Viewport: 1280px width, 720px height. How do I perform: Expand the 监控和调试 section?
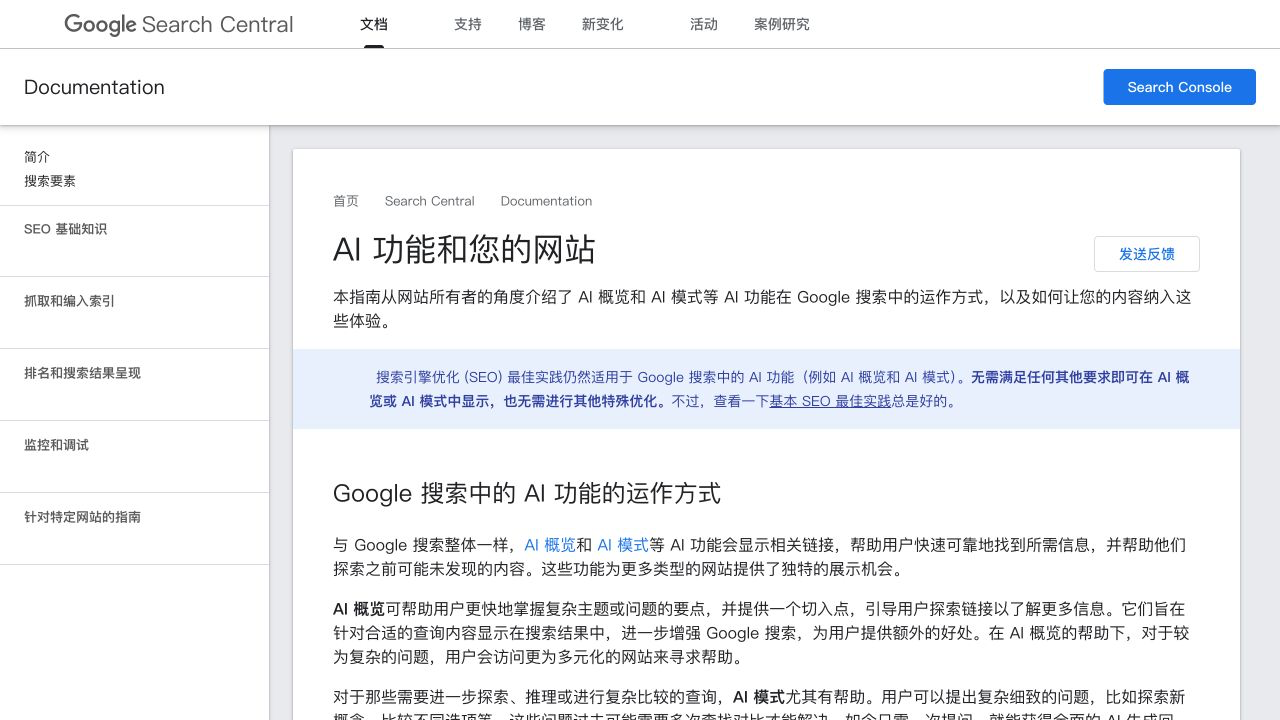pos(57,445)
